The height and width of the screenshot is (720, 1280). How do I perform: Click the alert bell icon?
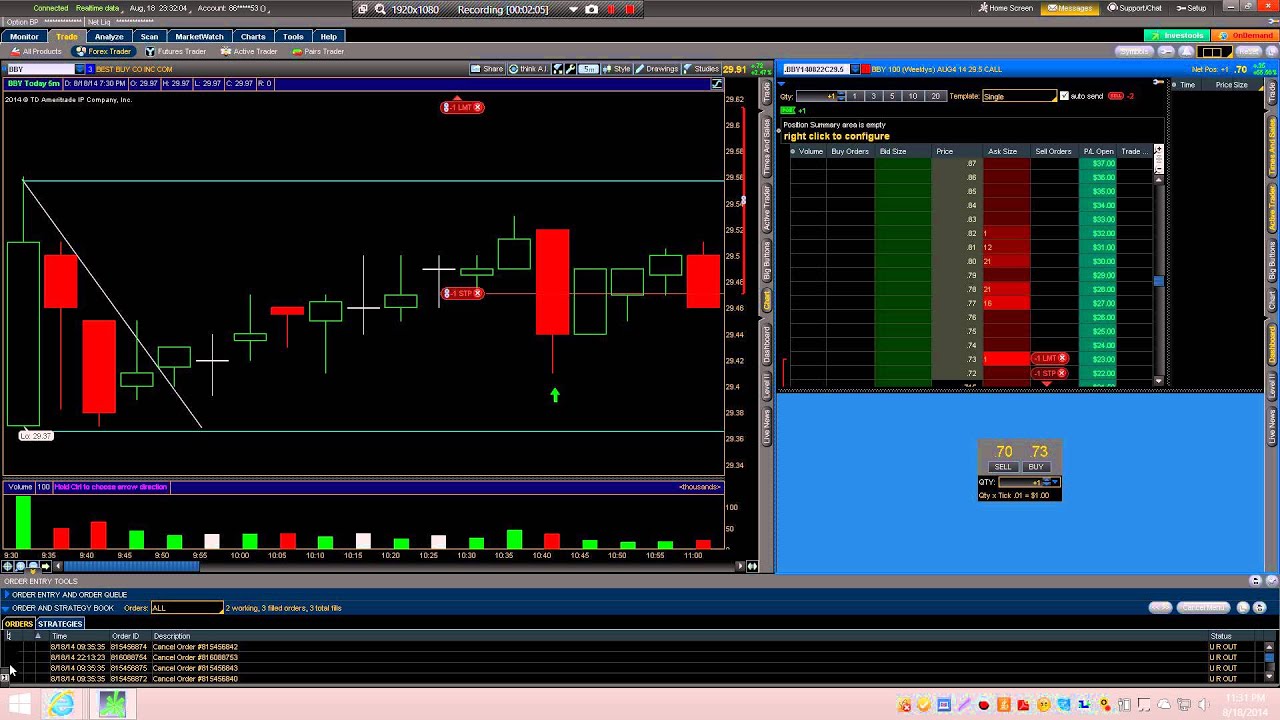(1187, 51)
